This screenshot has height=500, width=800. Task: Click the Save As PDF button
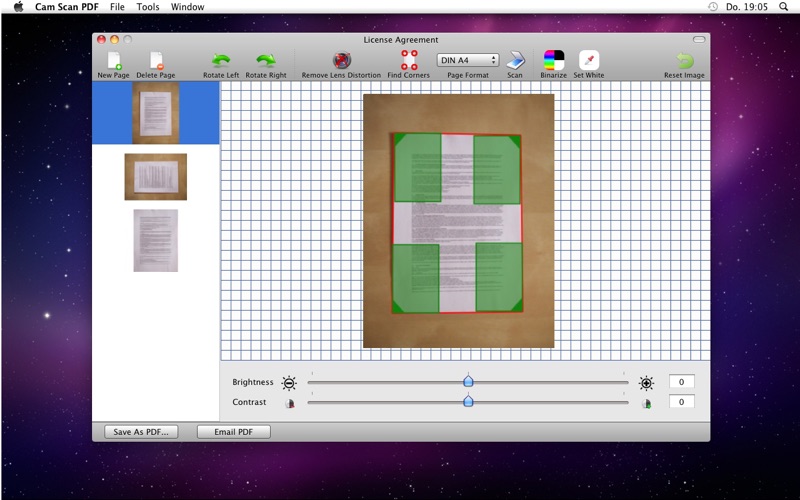click(x=141, y=432)
